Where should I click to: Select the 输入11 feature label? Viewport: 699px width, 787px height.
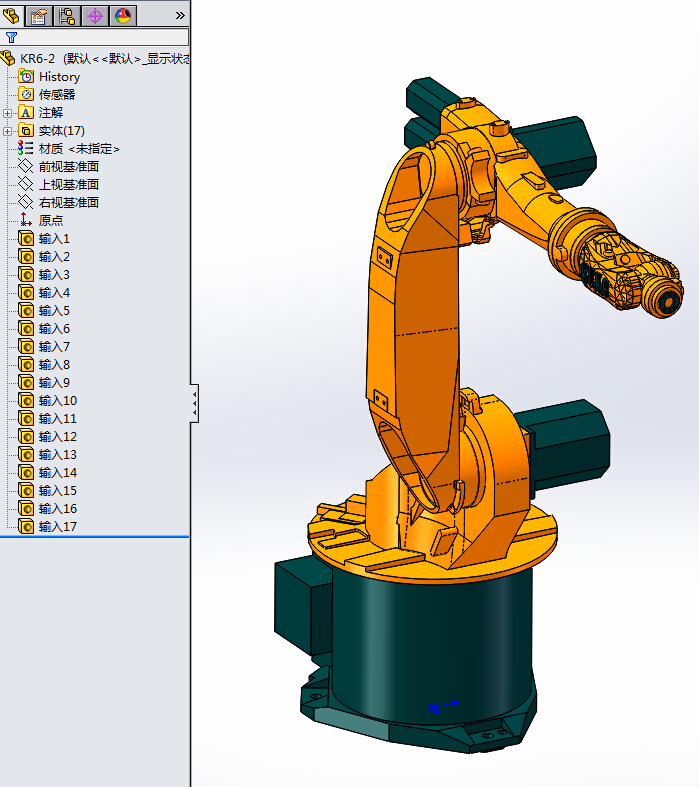coord(58,419)
